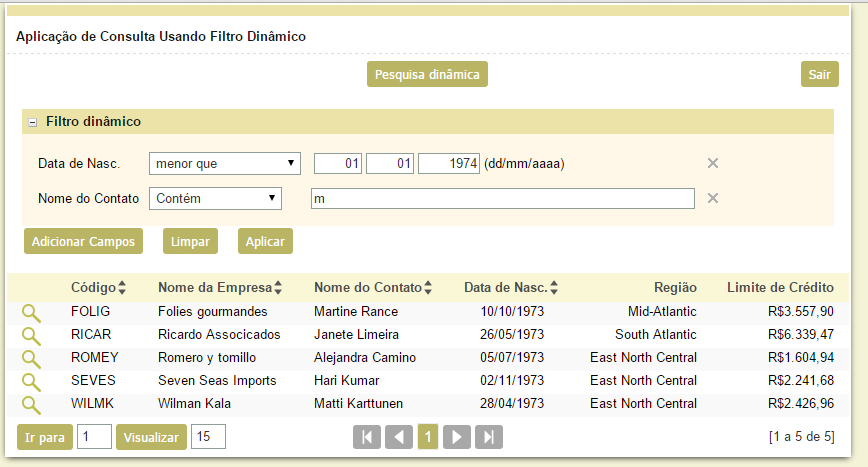The height and width of the screenshot is (467, 868).
Task: Open the 'Contém' condition dropdown
Action: 215,198
